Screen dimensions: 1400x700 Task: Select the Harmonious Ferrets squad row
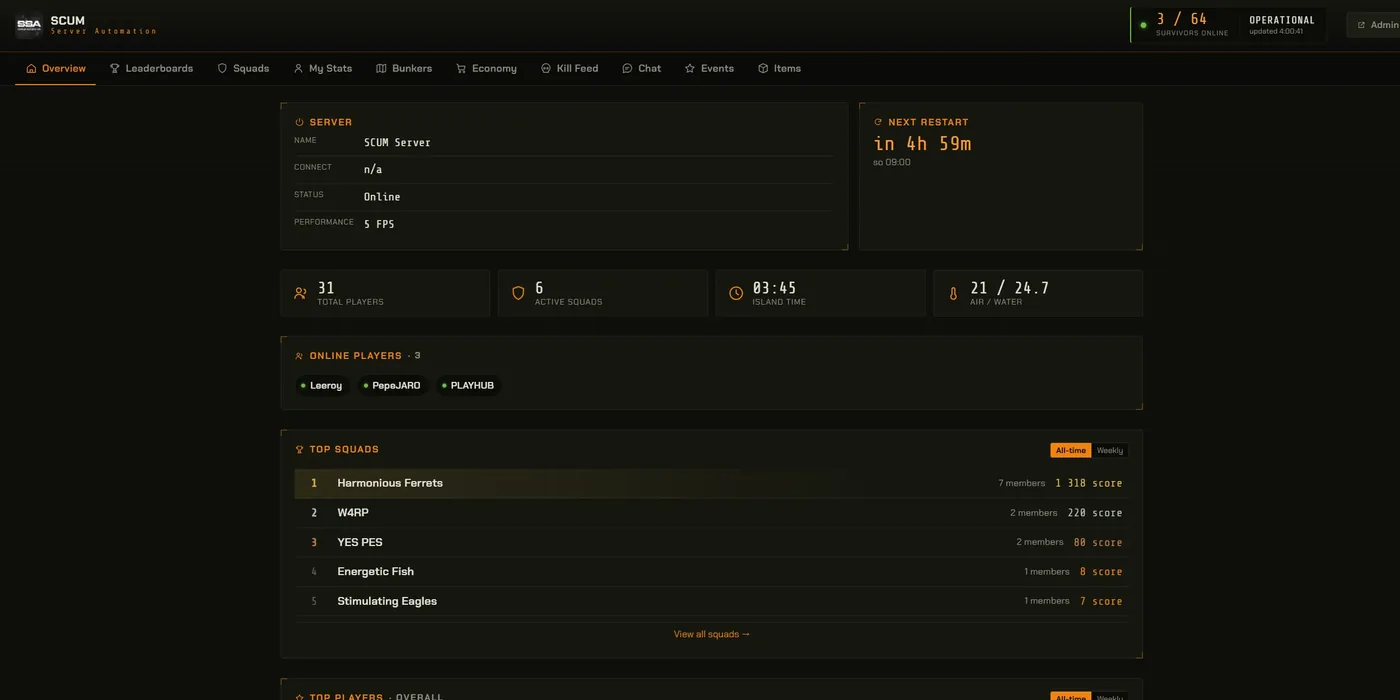pos(711,483)
